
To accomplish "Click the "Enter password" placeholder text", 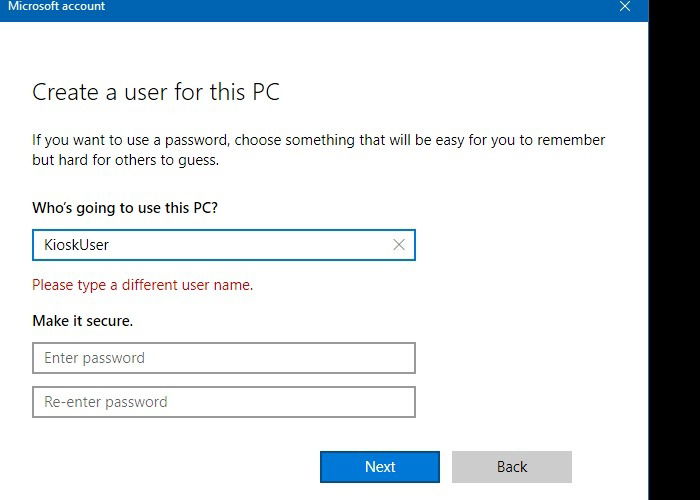I will click(94, 358).
